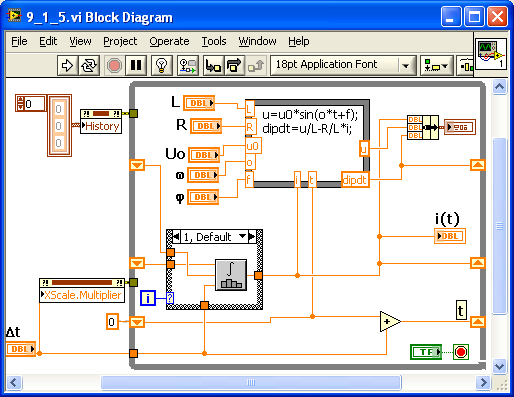Open the Tools menu
Viewport: 514px width, 397px height.
coord(214,41)
